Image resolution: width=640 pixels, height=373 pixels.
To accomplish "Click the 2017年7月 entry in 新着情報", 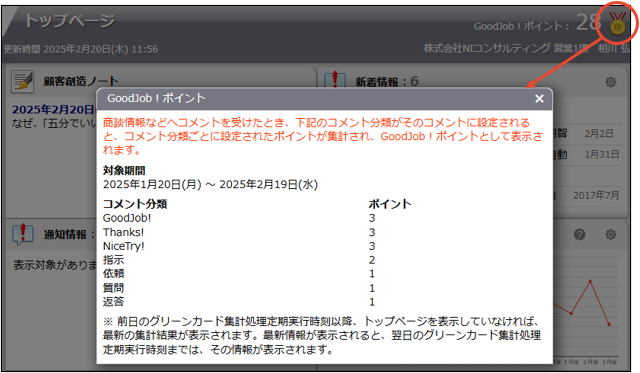I will pos(596,195).
